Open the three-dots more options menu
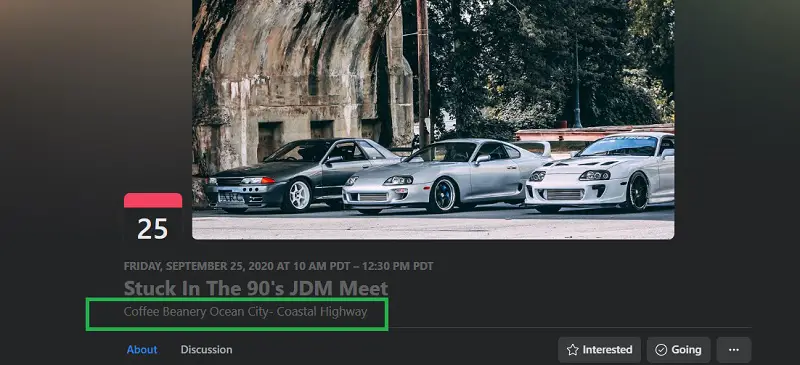Image resolution: width=800 pixels, height=365 pixels. (734, 350)
